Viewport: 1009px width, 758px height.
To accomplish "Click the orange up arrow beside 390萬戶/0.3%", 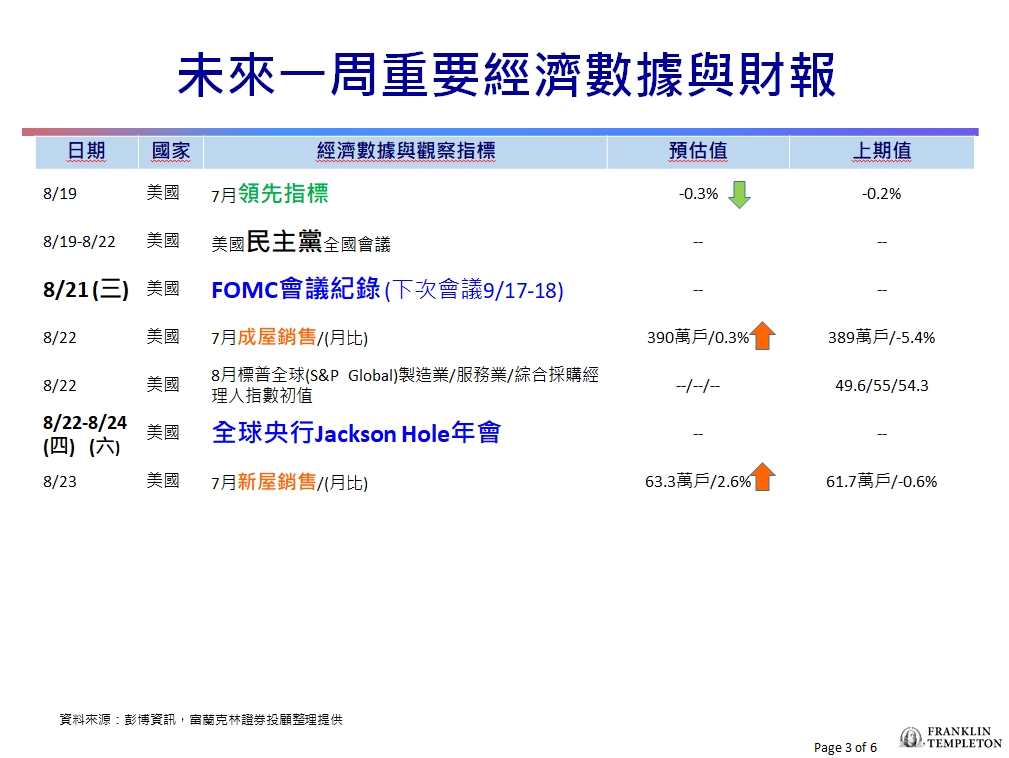I will pyautogui.click(x=763, y=335).
